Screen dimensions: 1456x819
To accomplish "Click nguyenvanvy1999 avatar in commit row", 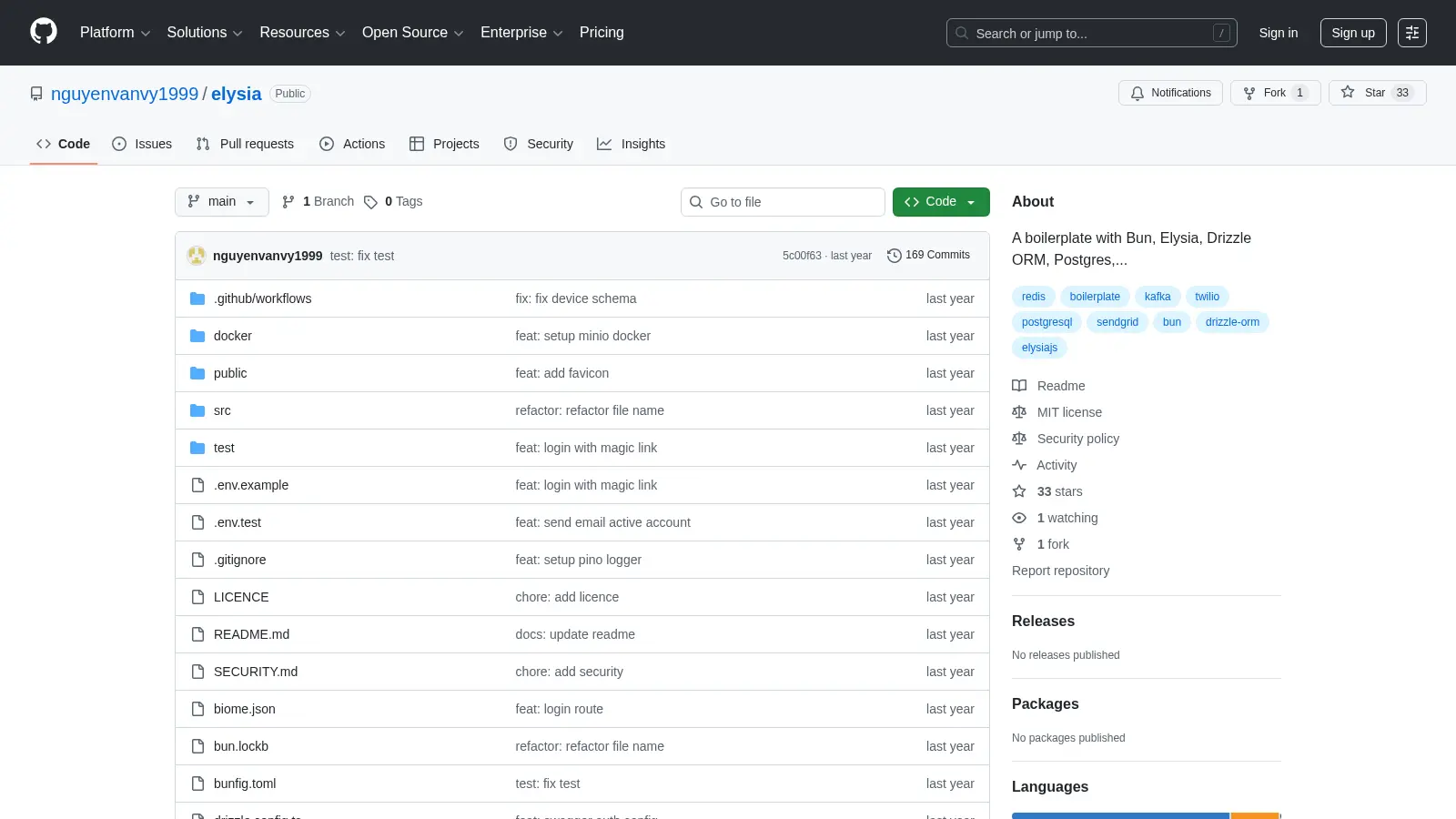I will (x=197, y=256).
